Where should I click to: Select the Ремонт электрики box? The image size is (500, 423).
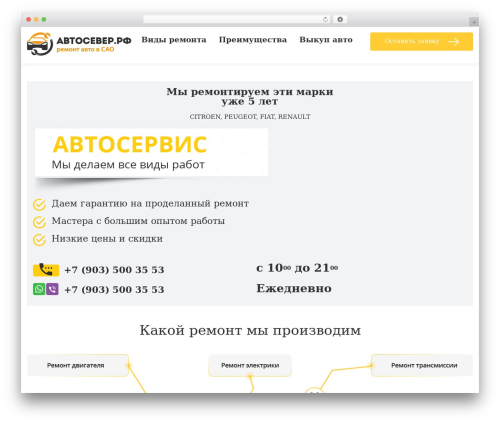250,365
